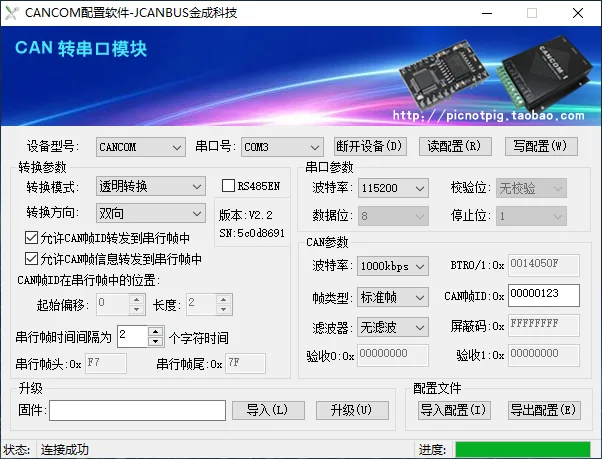The image size is (602, 459).
Task: Open the serial 波特率 115200 dropdown
Action: tap(393, 188)
